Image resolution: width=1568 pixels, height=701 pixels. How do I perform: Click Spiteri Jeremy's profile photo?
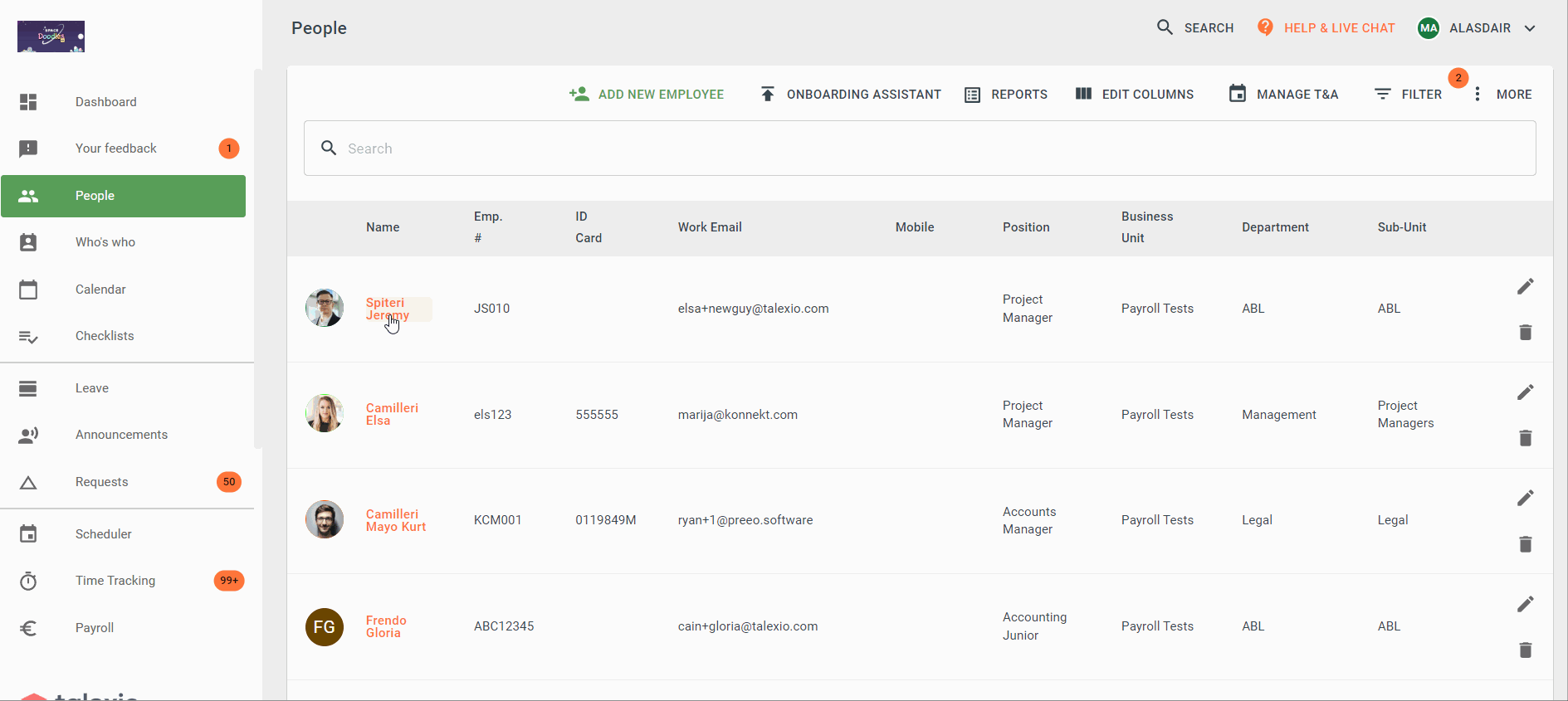pyautogui.click(x=325, y=308)
